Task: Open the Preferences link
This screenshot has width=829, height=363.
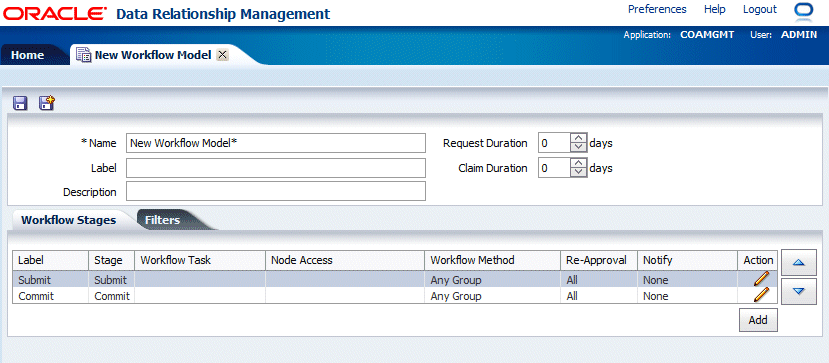Action: [657, 9]
